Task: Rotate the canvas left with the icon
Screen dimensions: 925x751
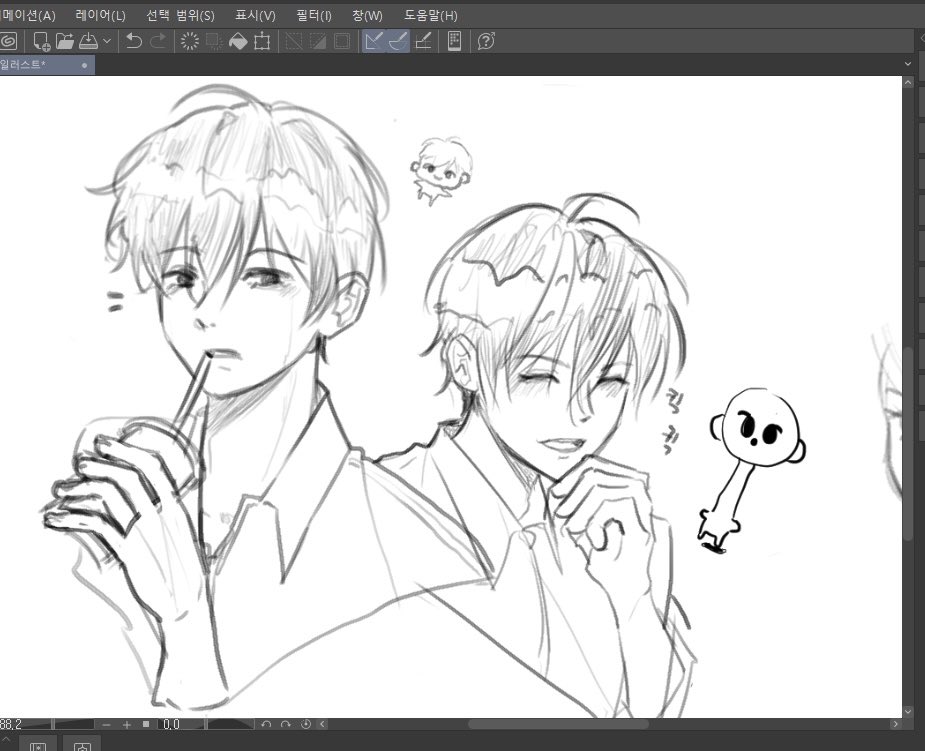Action: pyautogui.click(x=266, y=724)
